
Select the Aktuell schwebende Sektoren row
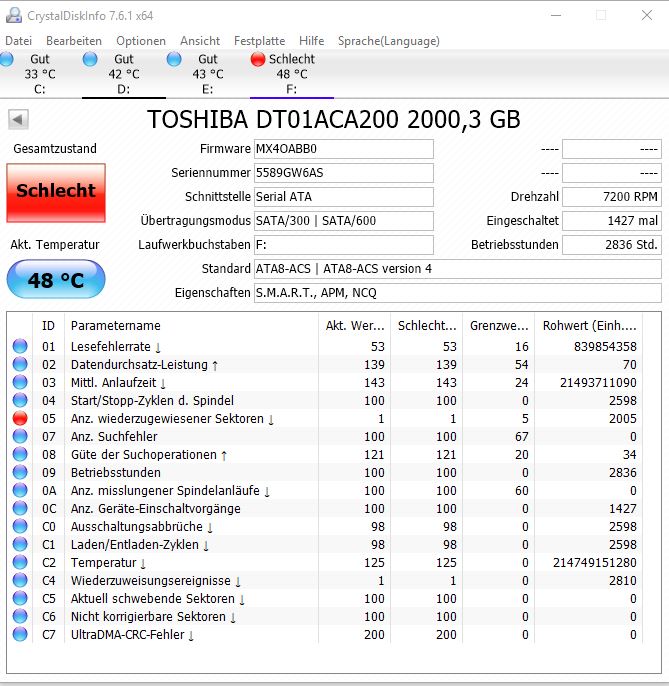click(x=325, y=598)
